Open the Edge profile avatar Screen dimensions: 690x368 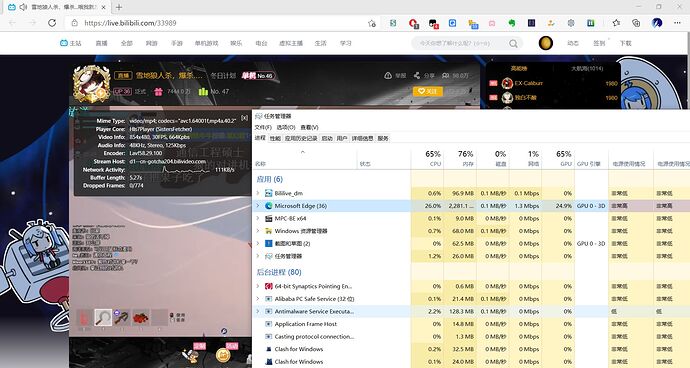click(657, 23)
